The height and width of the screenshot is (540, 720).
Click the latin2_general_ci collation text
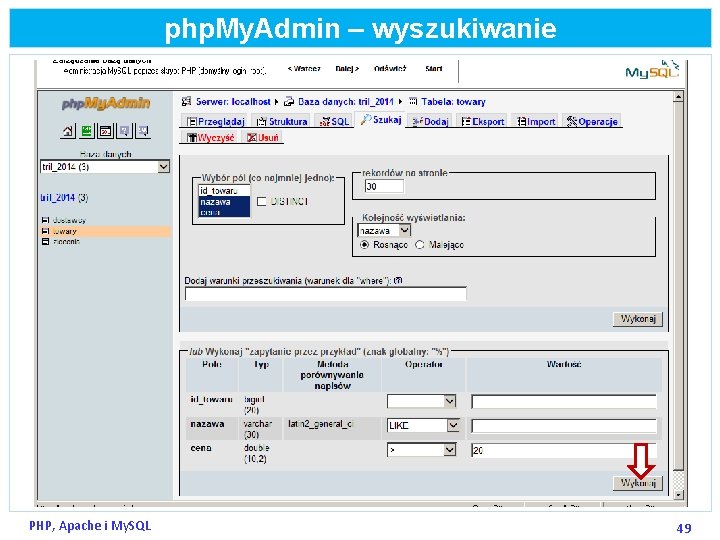tap(320, 423)
